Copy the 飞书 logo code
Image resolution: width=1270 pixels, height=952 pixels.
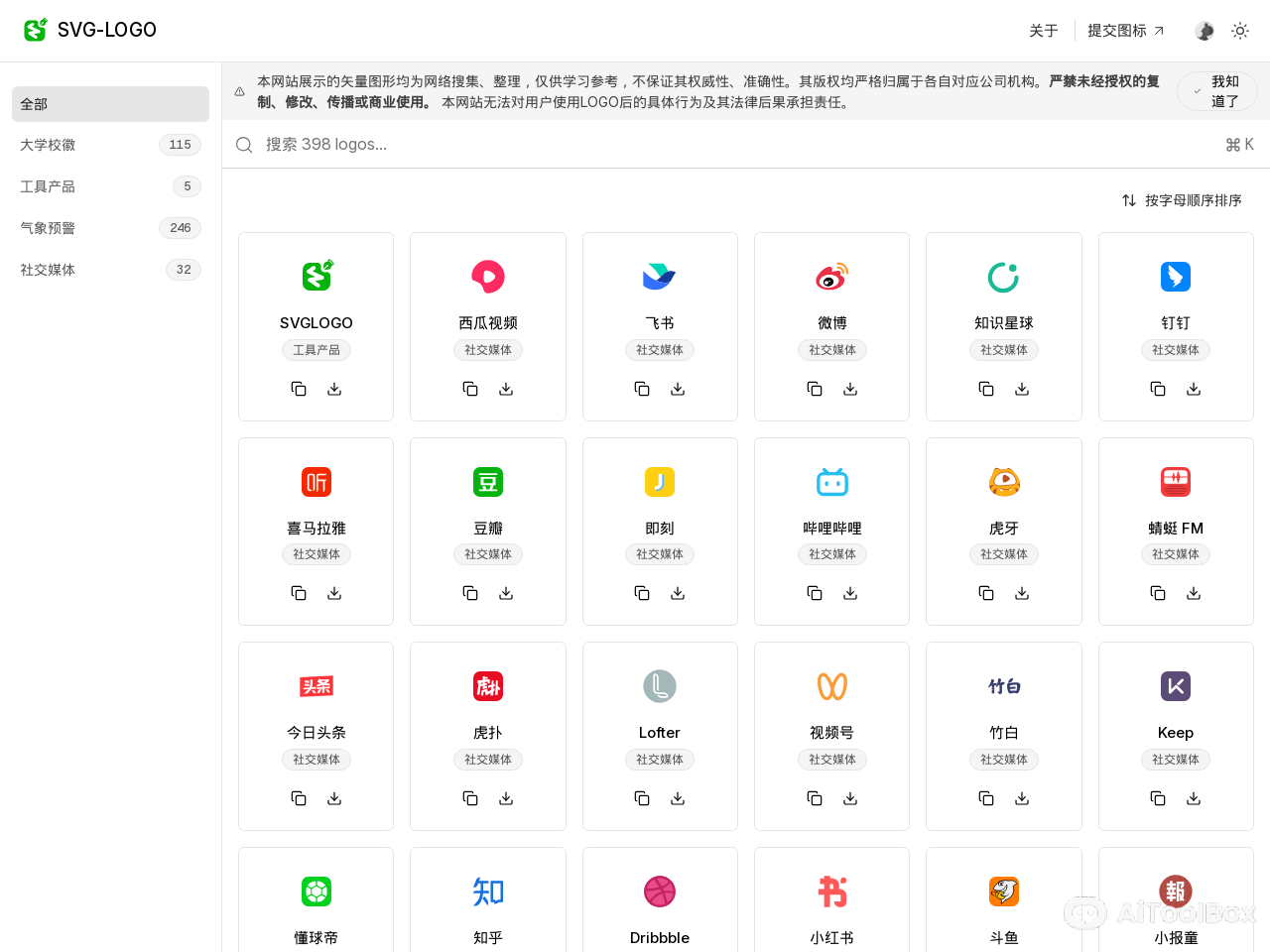click(x=642, y=389)
